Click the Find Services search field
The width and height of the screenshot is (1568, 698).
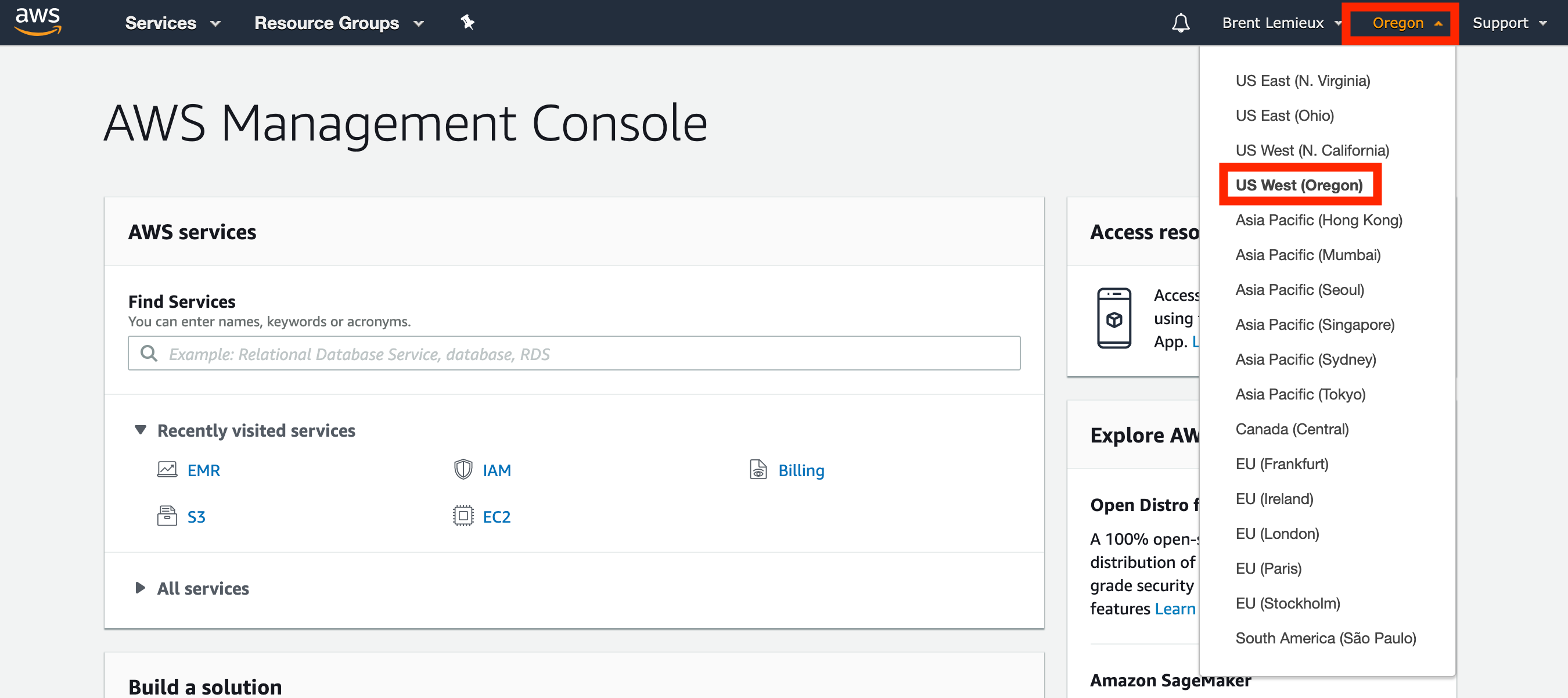[x=573, y=354]
